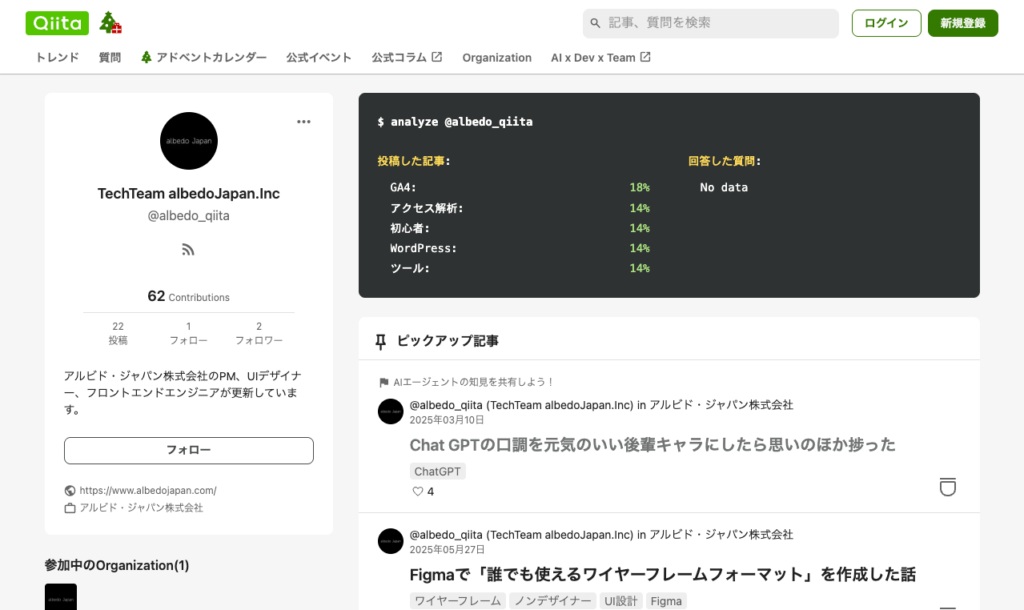Select the ChatGPT tag
This screenshot has width=1024, height=610.
pos(438,471)
